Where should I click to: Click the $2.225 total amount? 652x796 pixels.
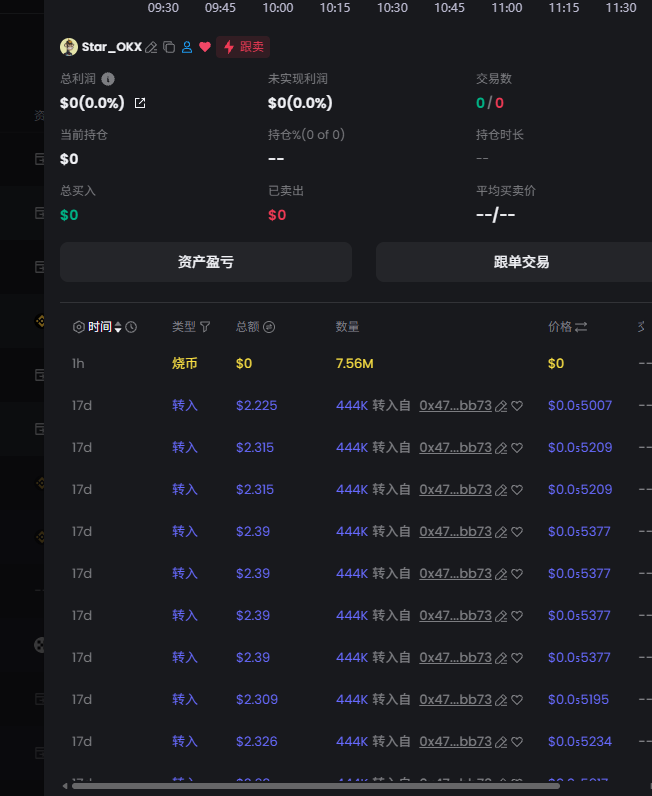pyautogui.click(x=256, y=406)
